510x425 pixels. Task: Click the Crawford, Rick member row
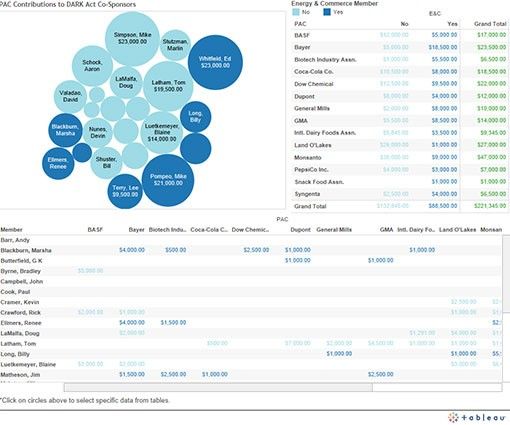pos(251,312)
